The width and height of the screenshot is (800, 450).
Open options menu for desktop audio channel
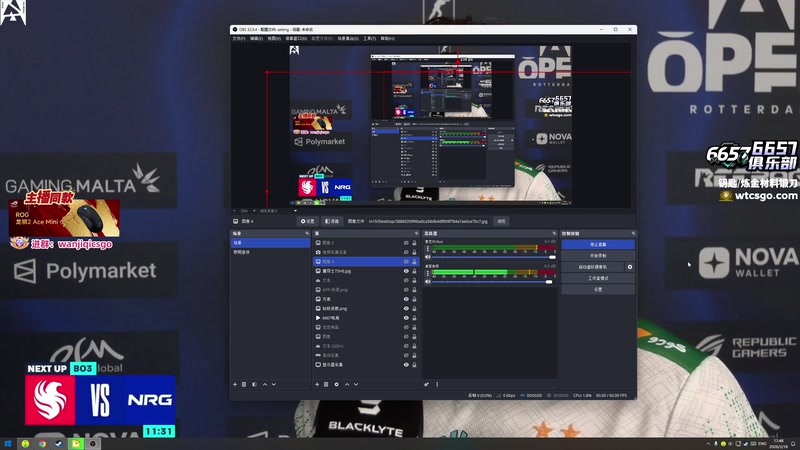point(428,249)
